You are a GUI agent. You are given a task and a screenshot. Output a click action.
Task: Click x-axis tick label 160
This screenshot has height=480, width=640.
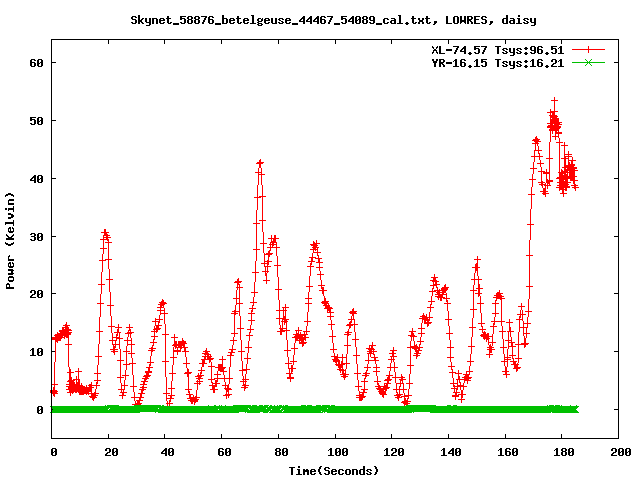tap(507, 452)
